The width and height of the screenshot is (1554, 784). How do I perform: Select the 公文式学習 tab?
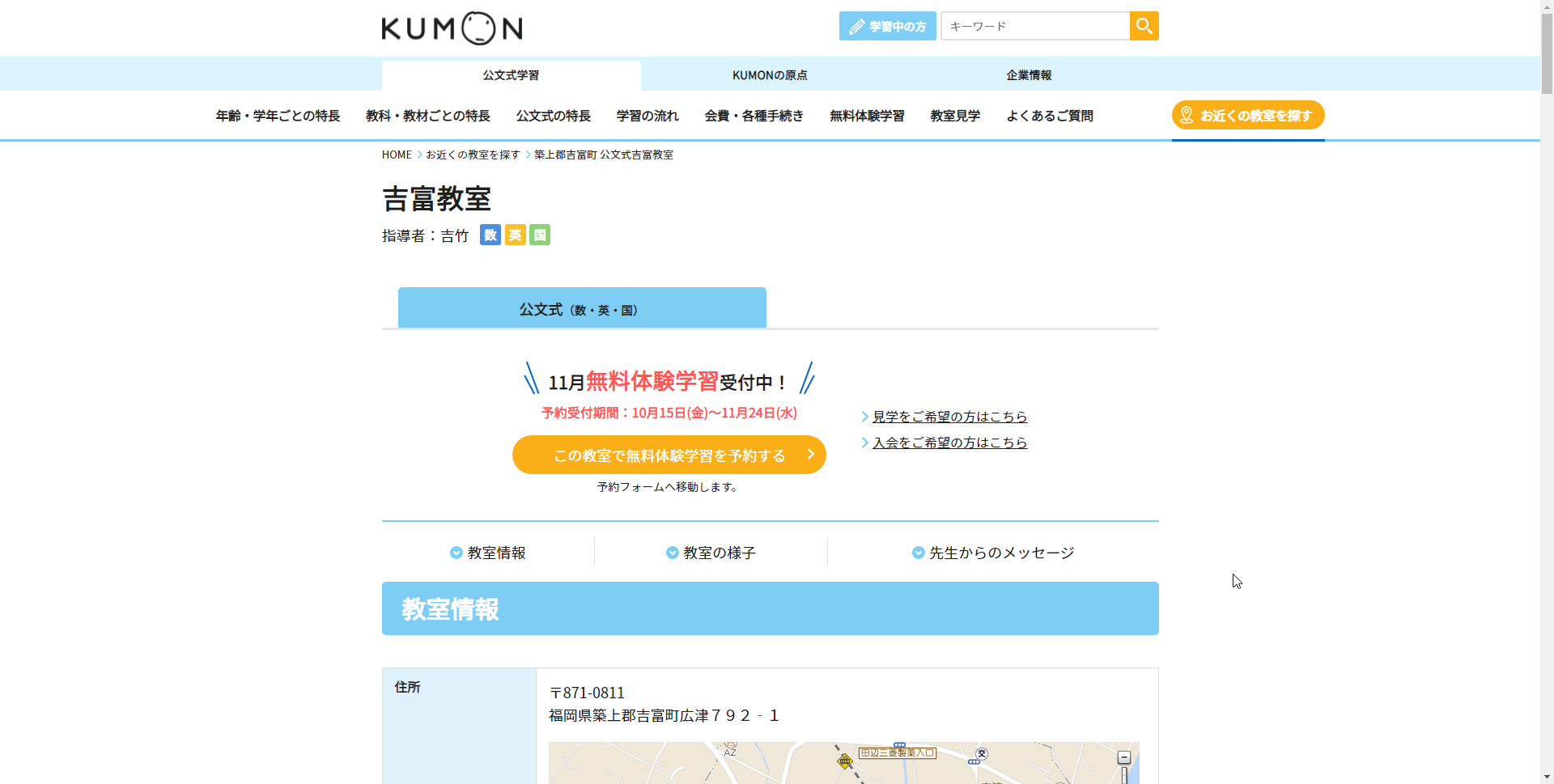(512, 75)
